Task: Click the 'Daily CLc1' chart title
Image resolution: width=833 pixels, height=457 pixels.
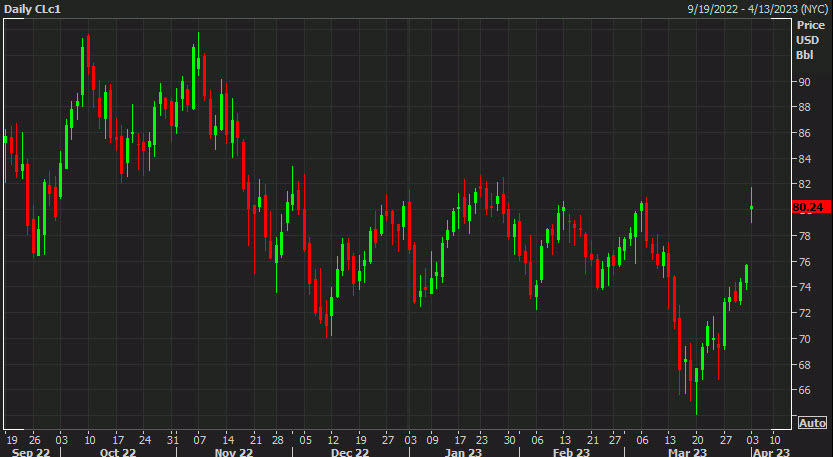Action: [32, 9]
